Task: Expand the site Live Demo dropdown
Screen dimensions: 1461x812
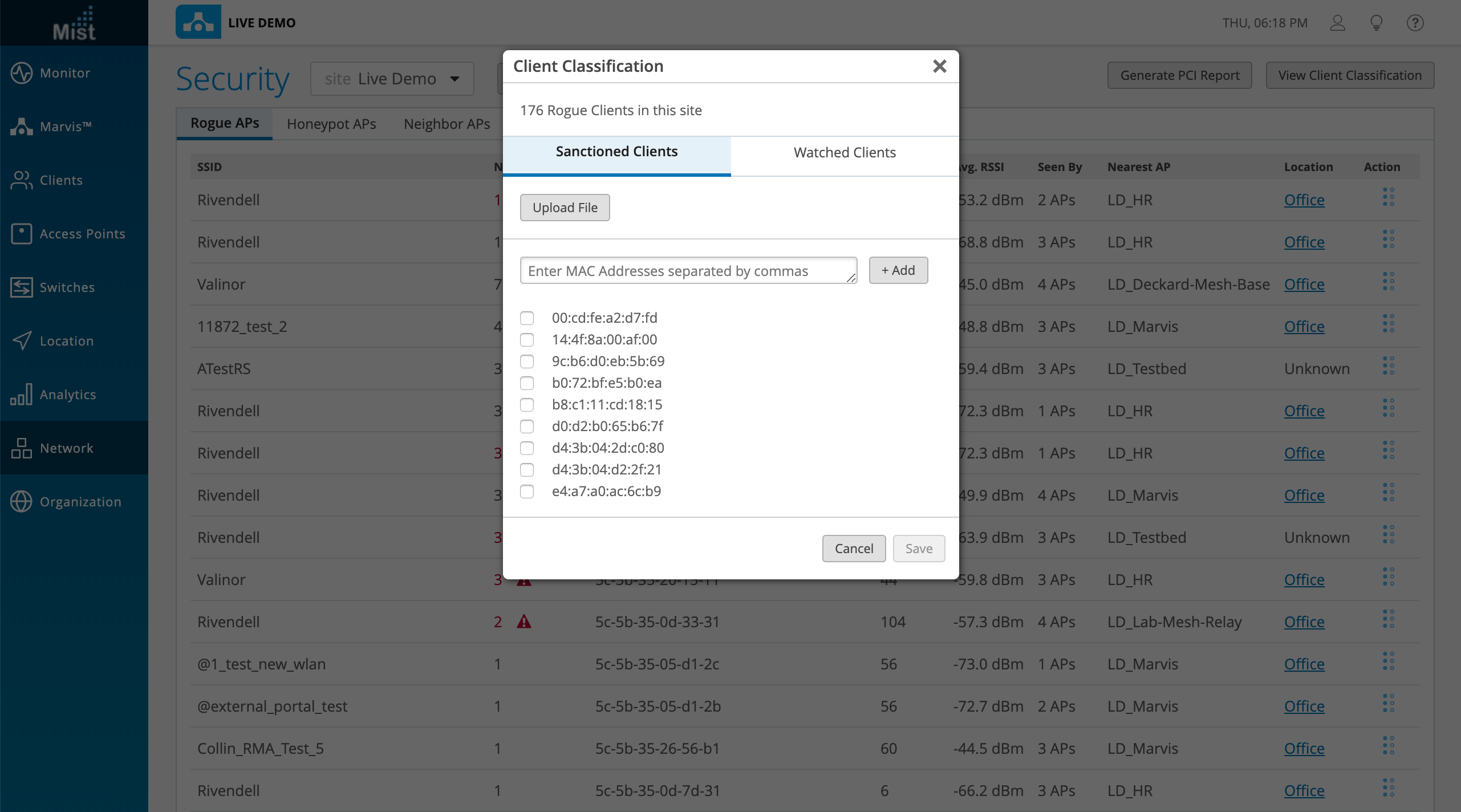Action: pos(392,79)
